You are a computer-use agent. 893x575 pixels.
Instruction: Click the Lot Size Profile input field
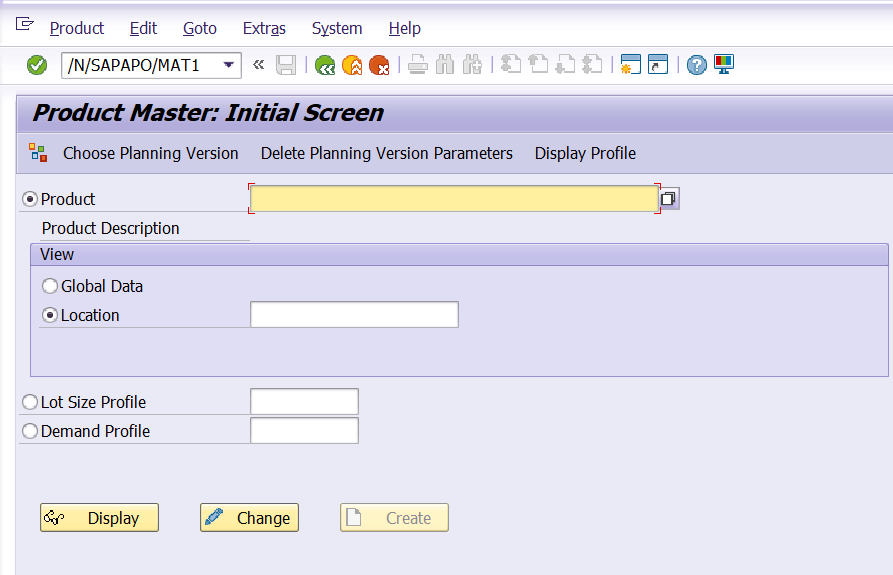(x=304, y=401)
